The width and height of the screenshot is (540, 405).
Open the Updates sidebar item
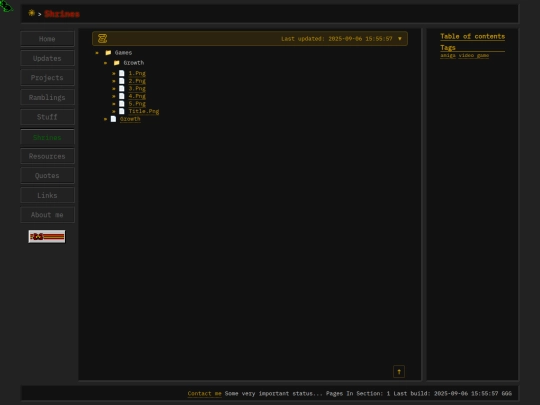47,58
